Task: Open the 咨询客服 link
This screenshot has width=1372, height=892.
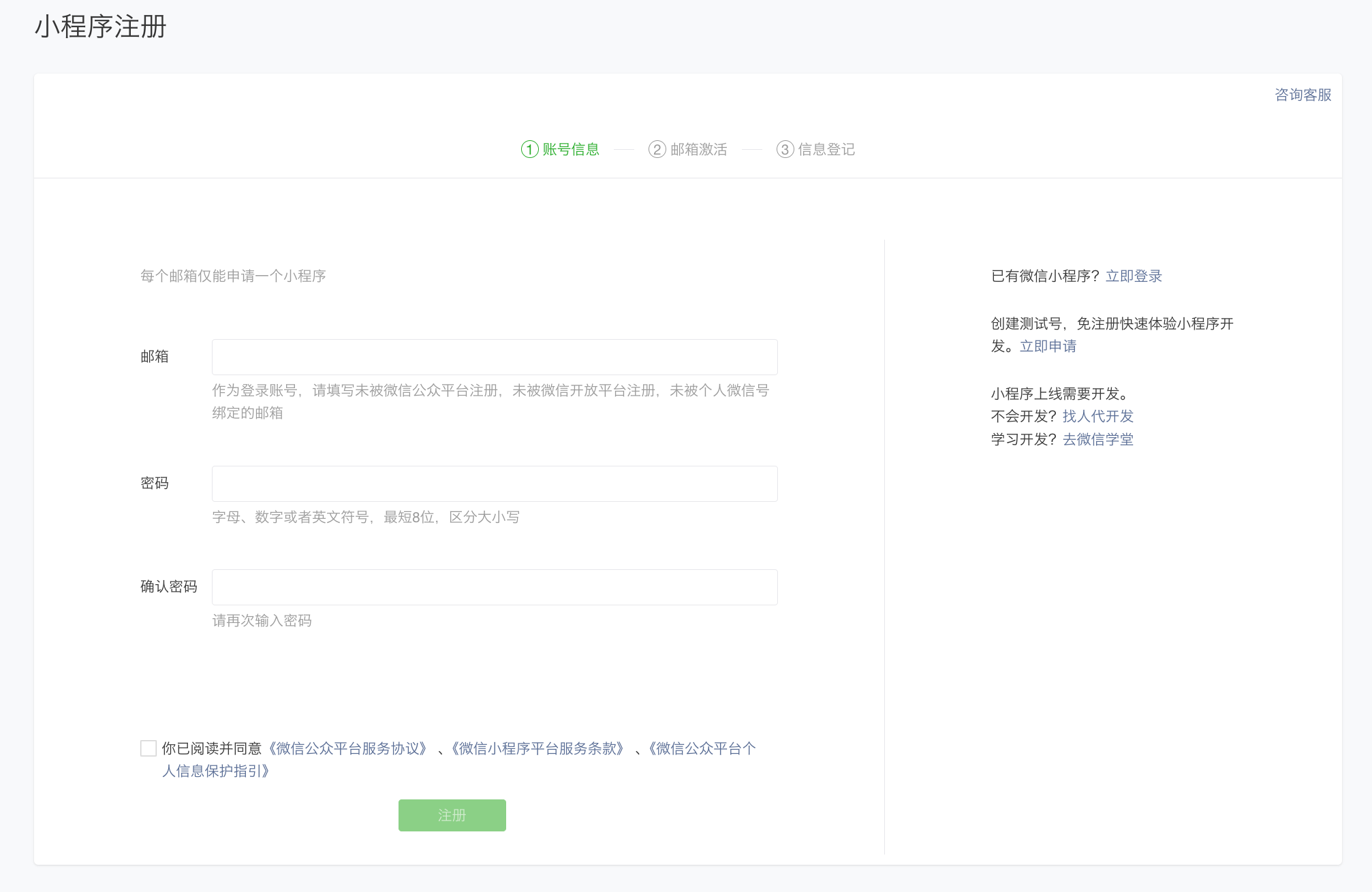Action: (x=1303, y=95)
